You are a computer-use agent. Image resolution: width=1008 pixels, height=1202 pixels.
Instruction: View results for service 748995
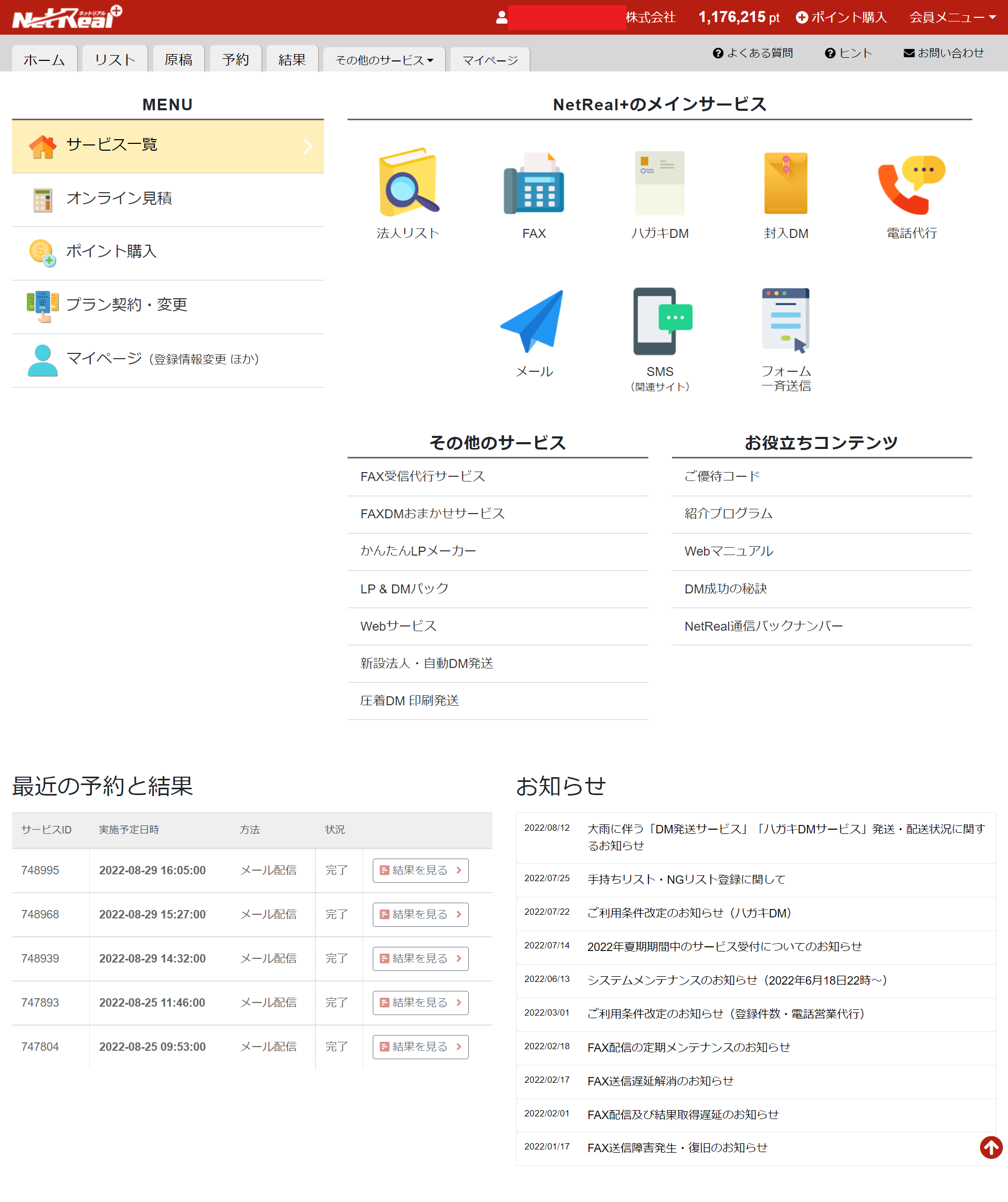pos(420,870)
